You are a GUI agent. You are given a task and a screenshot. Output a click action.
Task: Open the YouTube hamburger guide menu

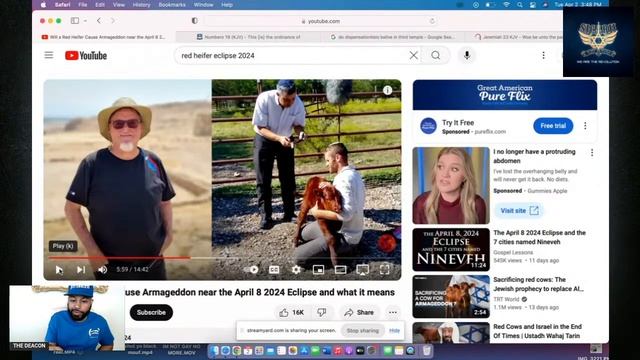49,55
